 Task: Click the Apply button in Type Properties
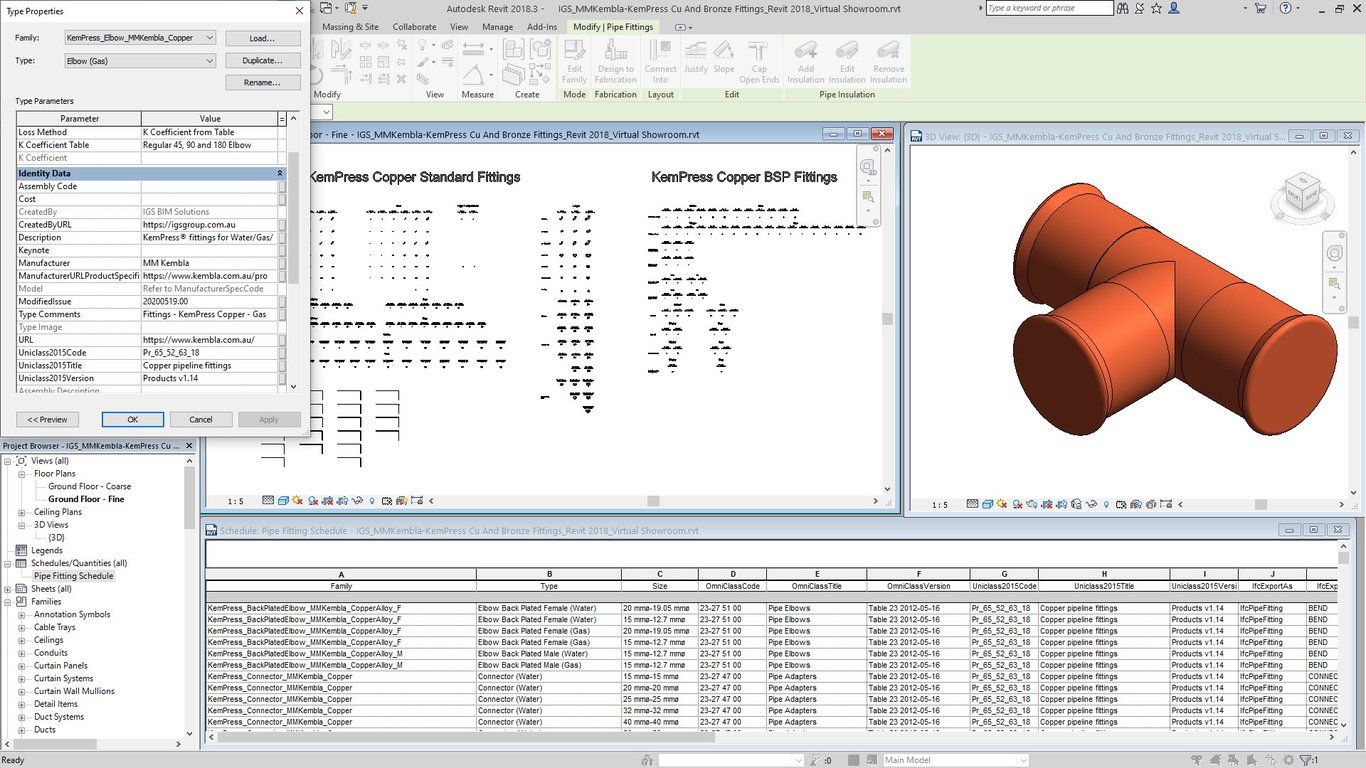point(269,419)
